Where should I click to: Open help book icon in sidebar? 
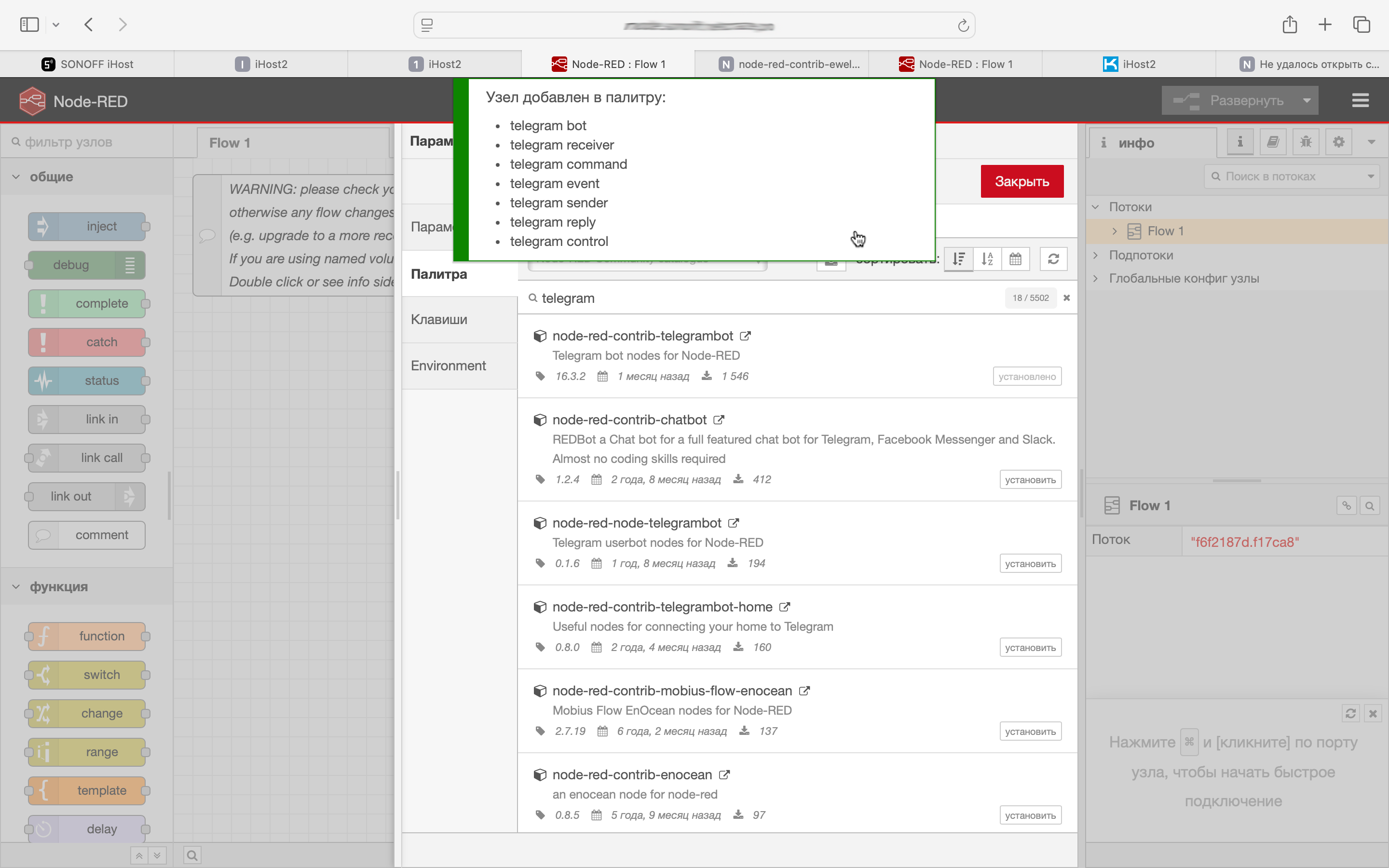tap(1272, 142)
